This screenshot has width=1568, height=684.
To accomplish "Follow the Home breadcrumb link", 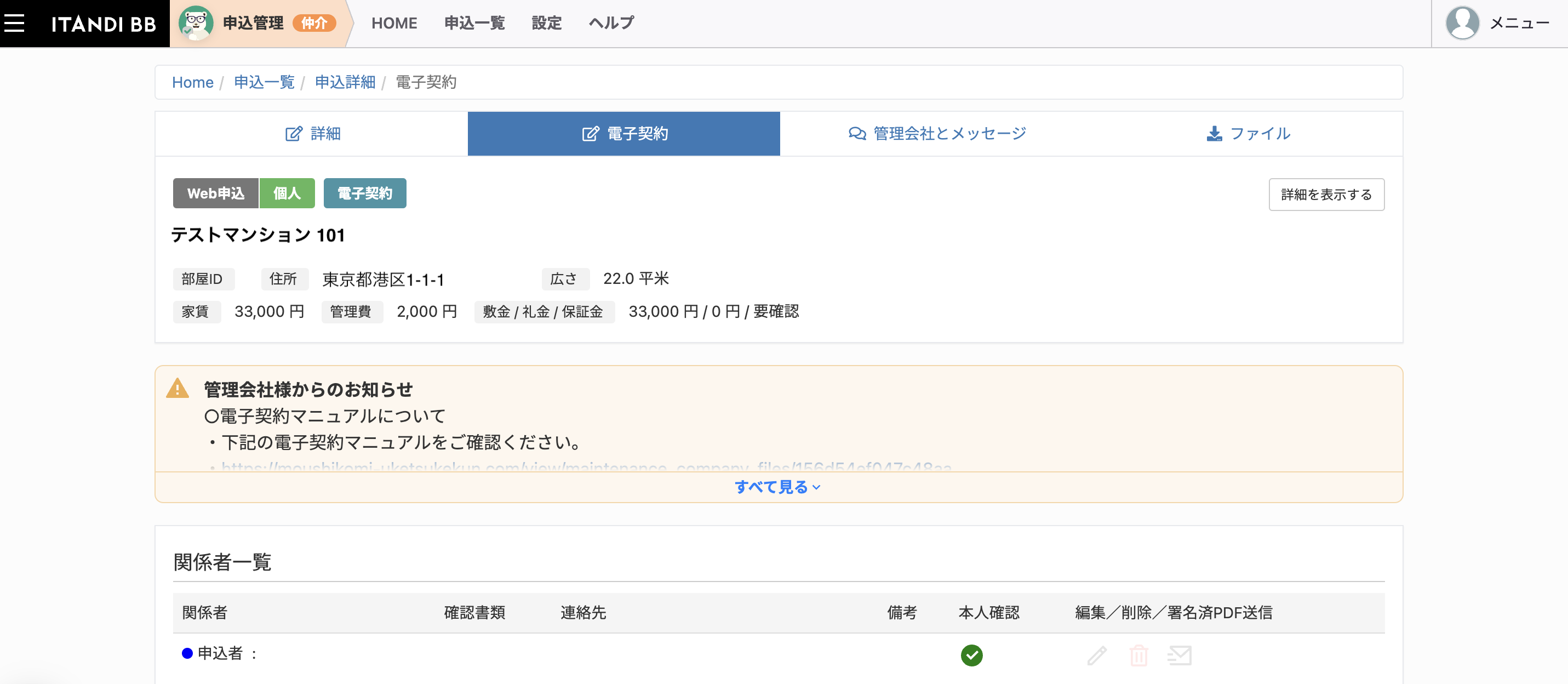I will click(192, 82).
